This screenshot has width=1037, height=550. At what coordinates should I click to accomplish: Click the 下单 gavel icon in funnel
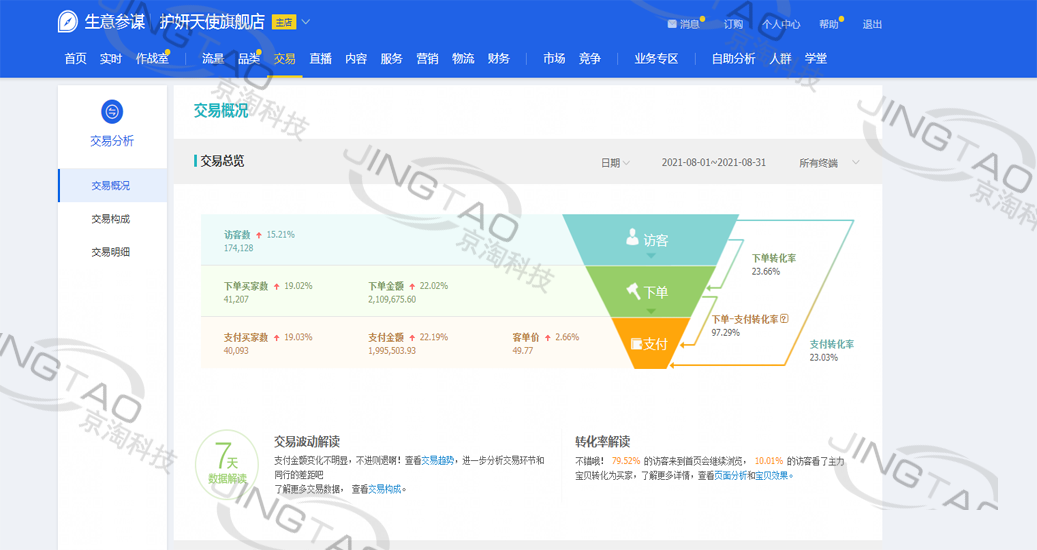point(632,292)
